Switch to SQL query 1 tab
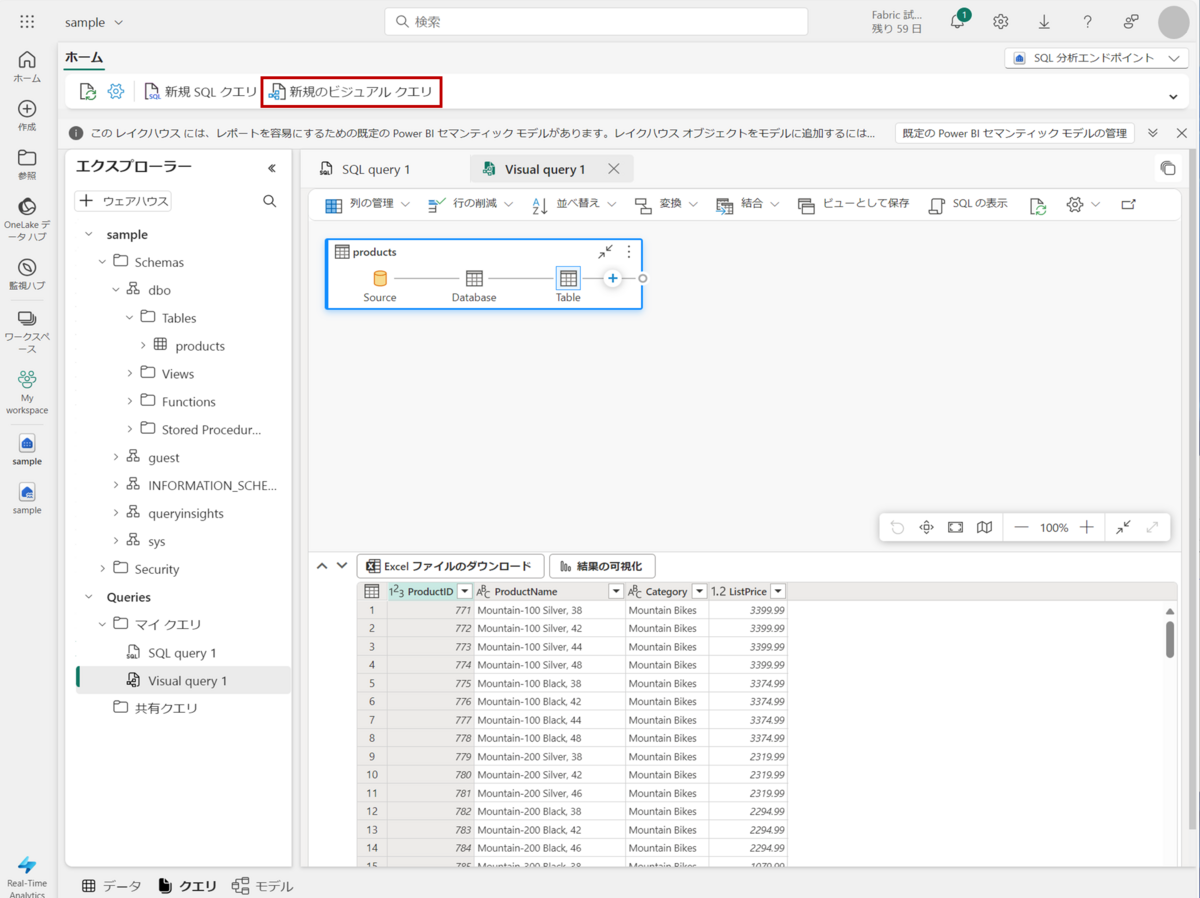The image size is (1200, 898). tap(365, 169)
